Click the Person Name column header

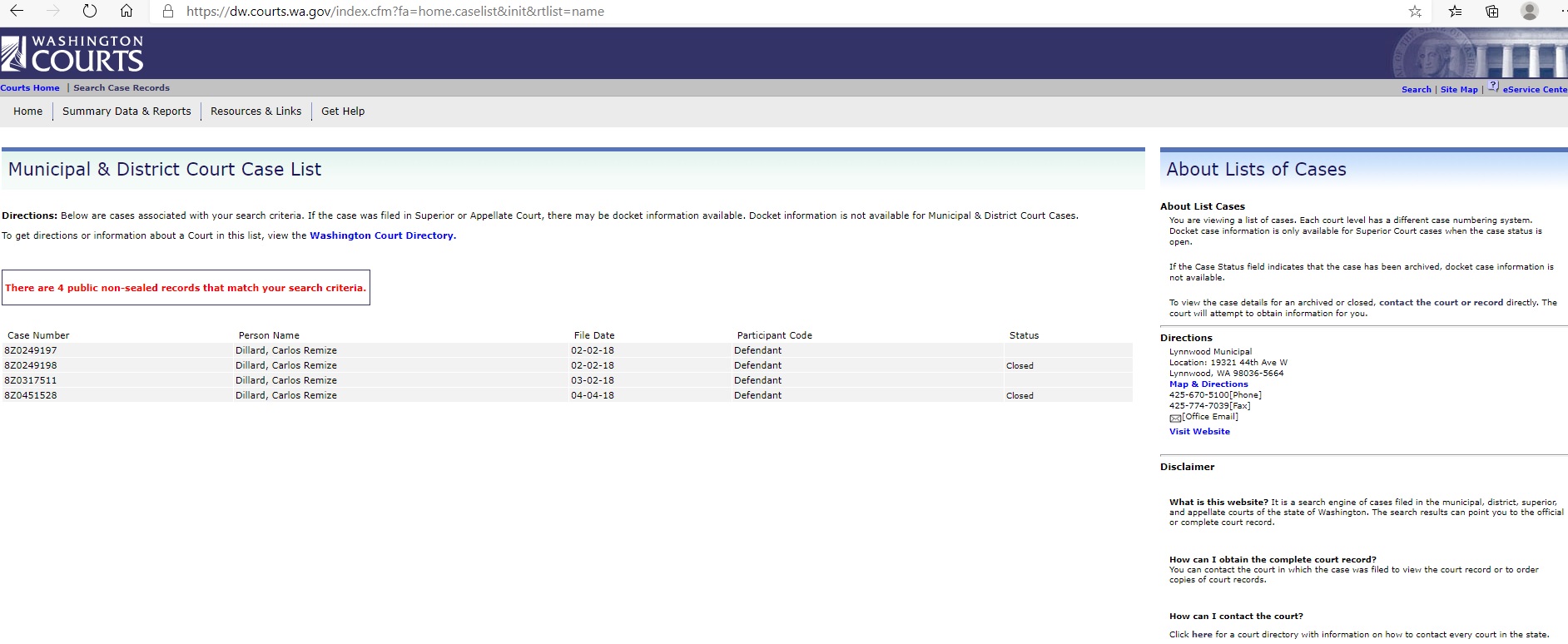pyautogui.click(x=269, y=335)
